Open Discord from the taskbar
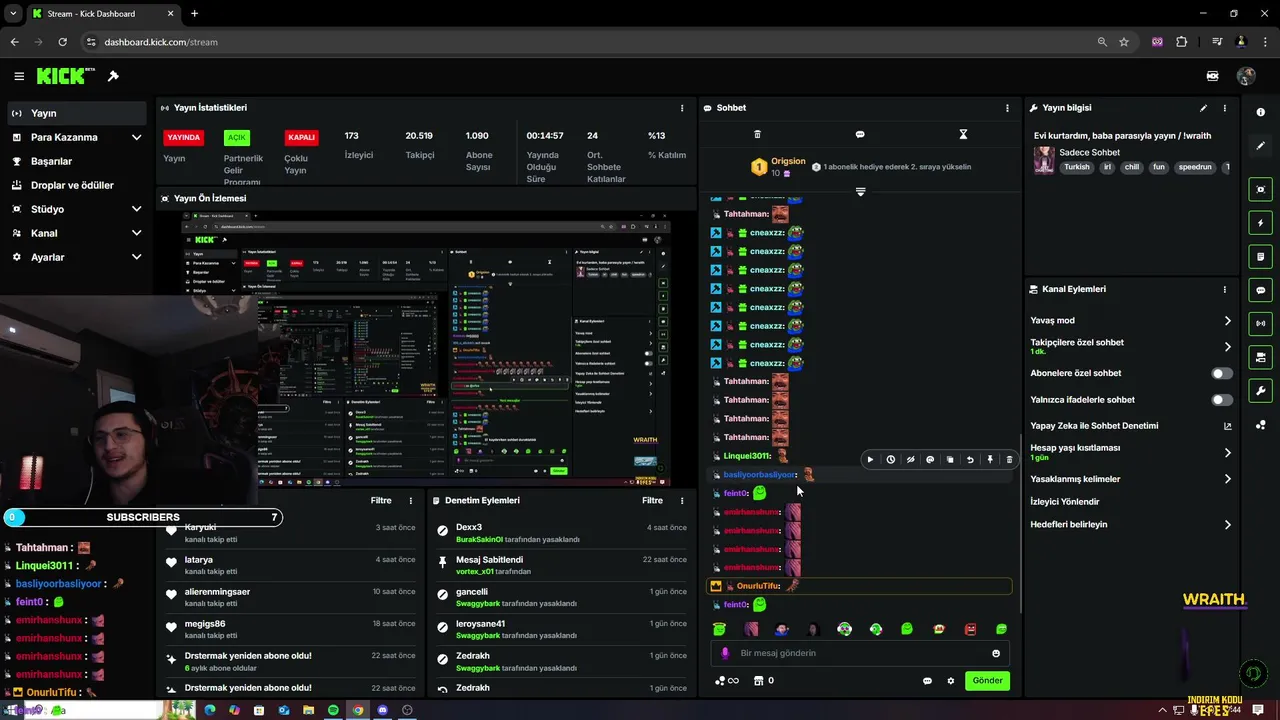Viewport: 1280px width, 720px height. pyautogui.click(x=382, y=710)
